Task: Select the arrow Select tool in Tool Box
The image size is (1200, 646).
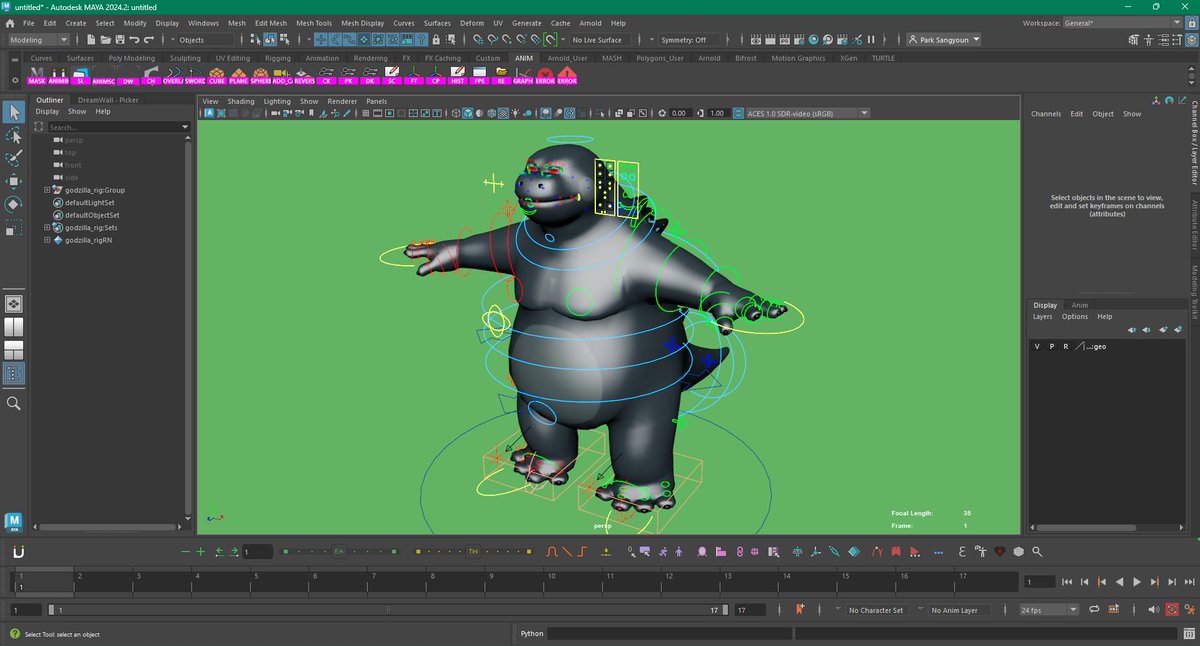Action: click(14, 112)
